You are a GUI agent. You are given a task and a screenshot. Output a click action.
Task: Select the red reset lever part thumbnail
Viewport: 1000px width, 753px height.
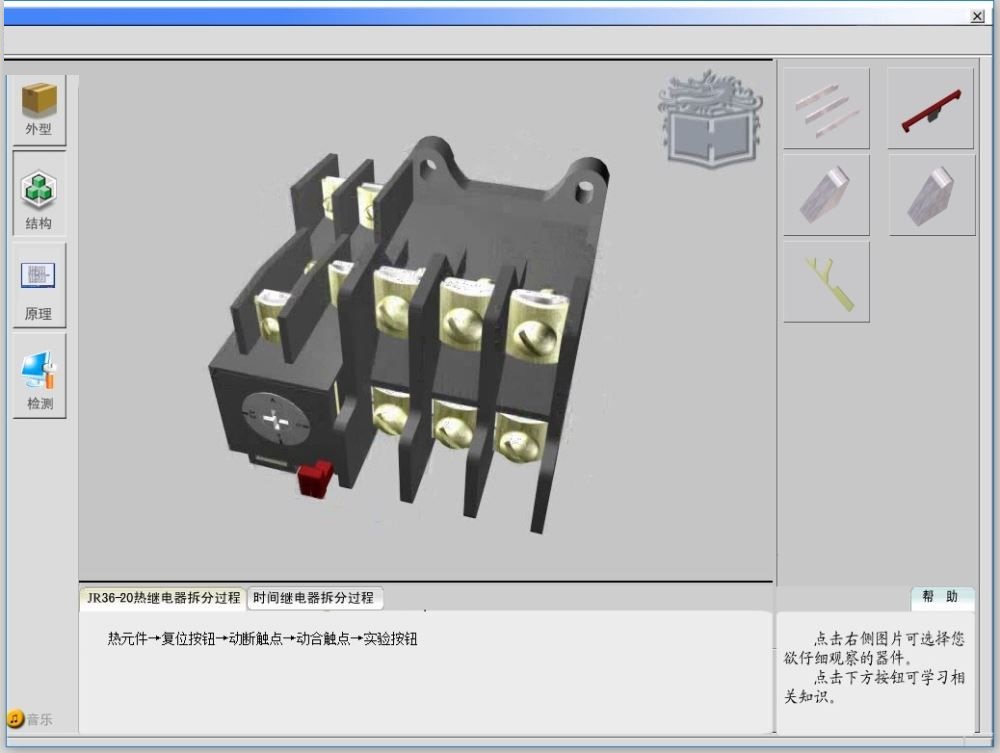click(929, 106)
